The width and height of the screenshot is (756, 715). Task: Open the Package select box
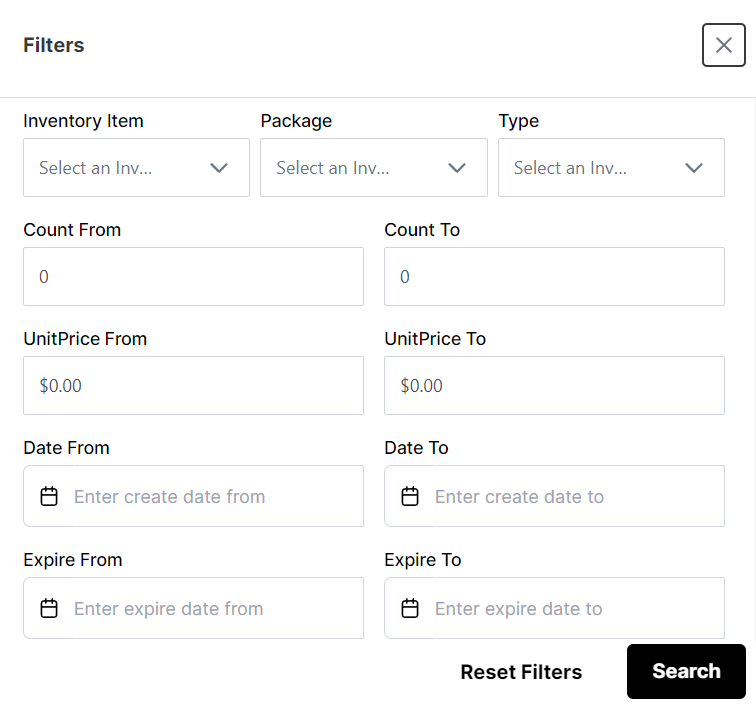pos(374,167)
